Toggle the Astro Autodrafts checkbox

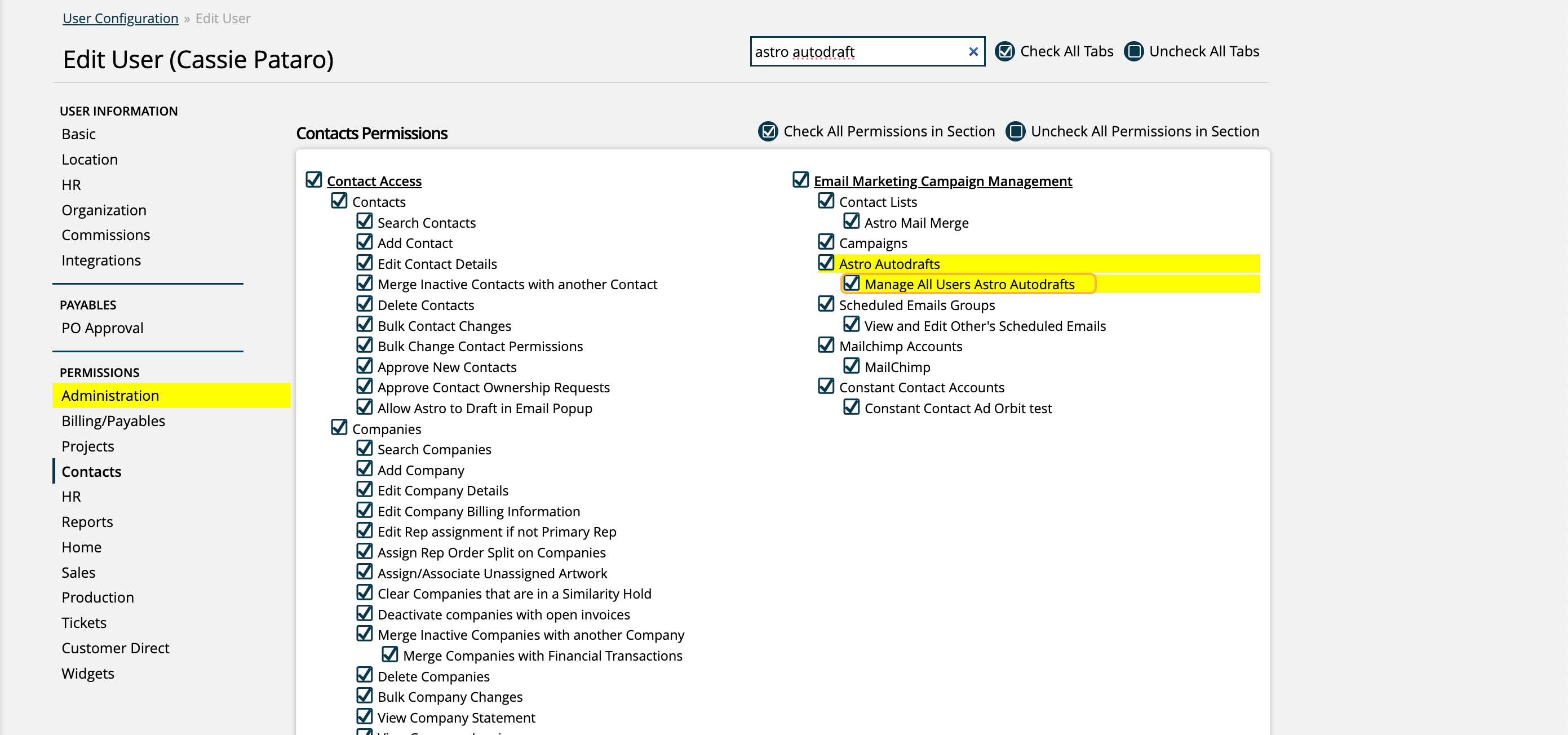coord(825,263)
